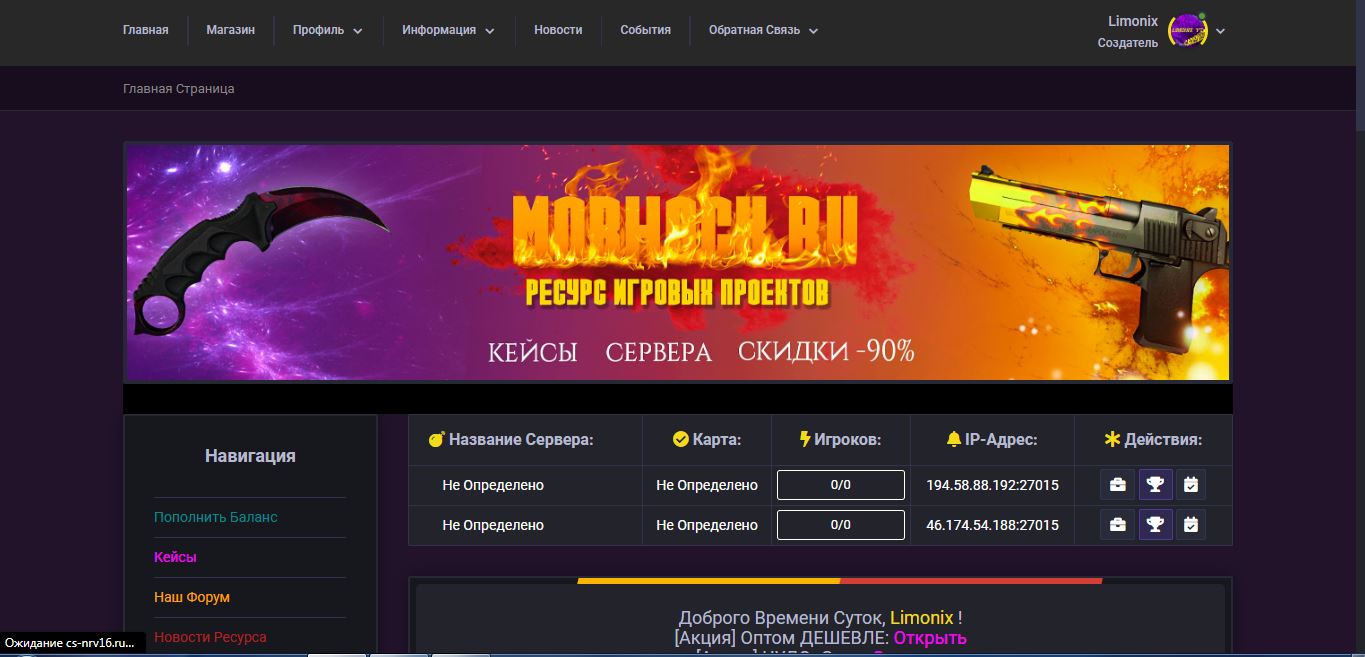Viewport: 1365px width, 657px height.
Task: Expand the Профиль dropdown menu
Action: 328,30
